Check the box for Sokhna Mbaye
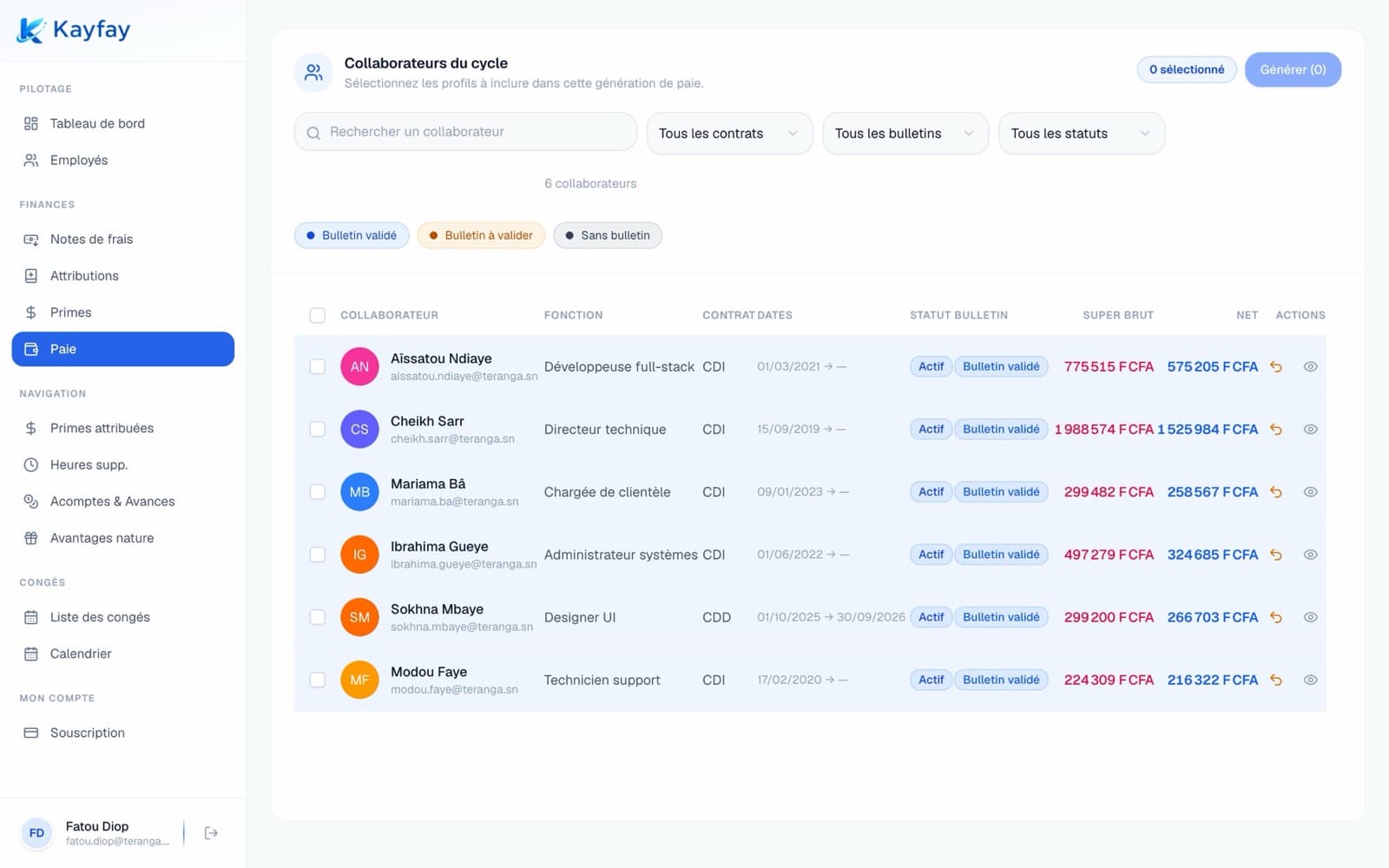 pyautogui.click(x=318, y=617)
